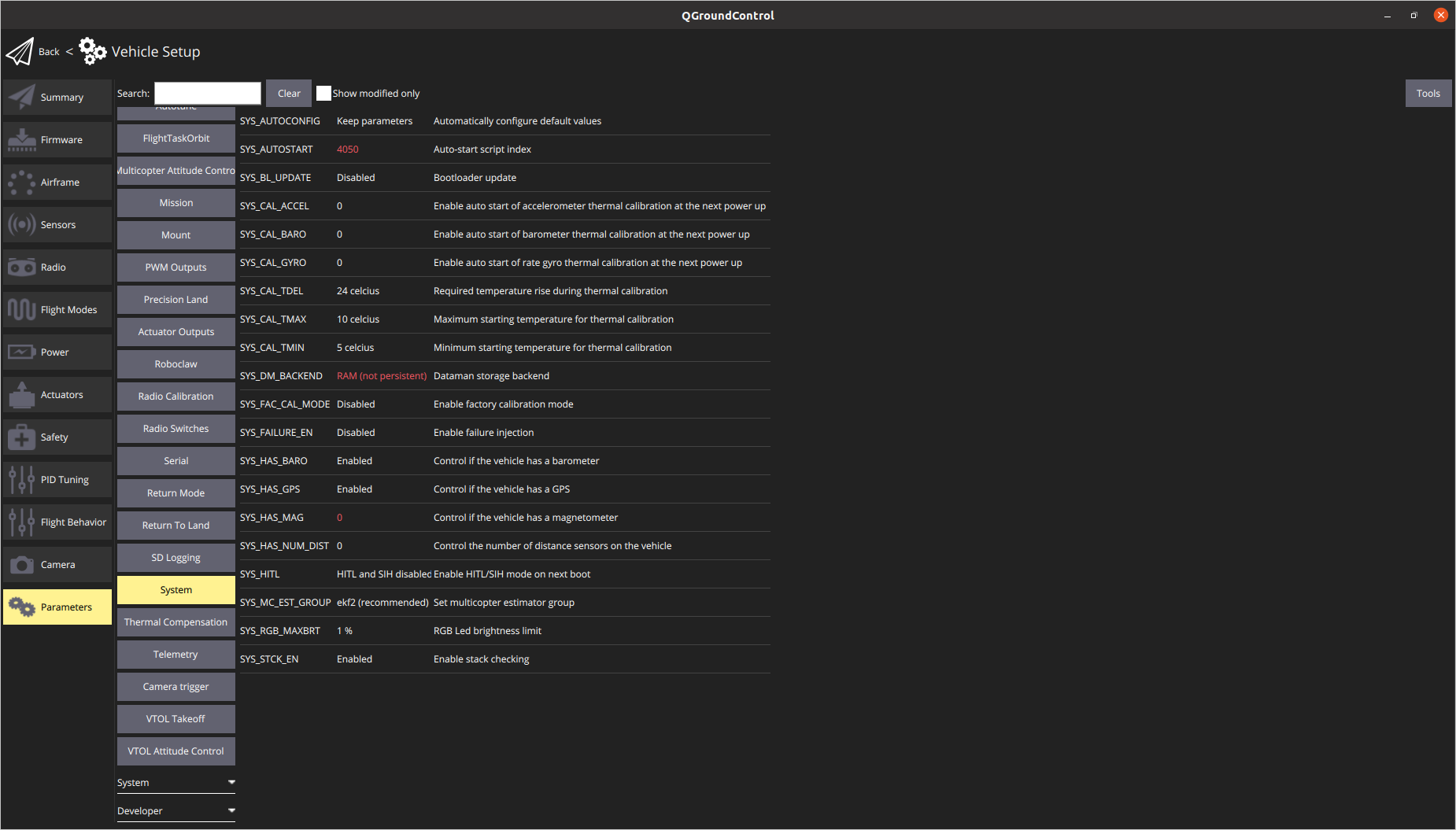Open the Thermal Compensation group
Image resolution: width=1456 pixels, height=830 pixels.
(x=176, y=622)
